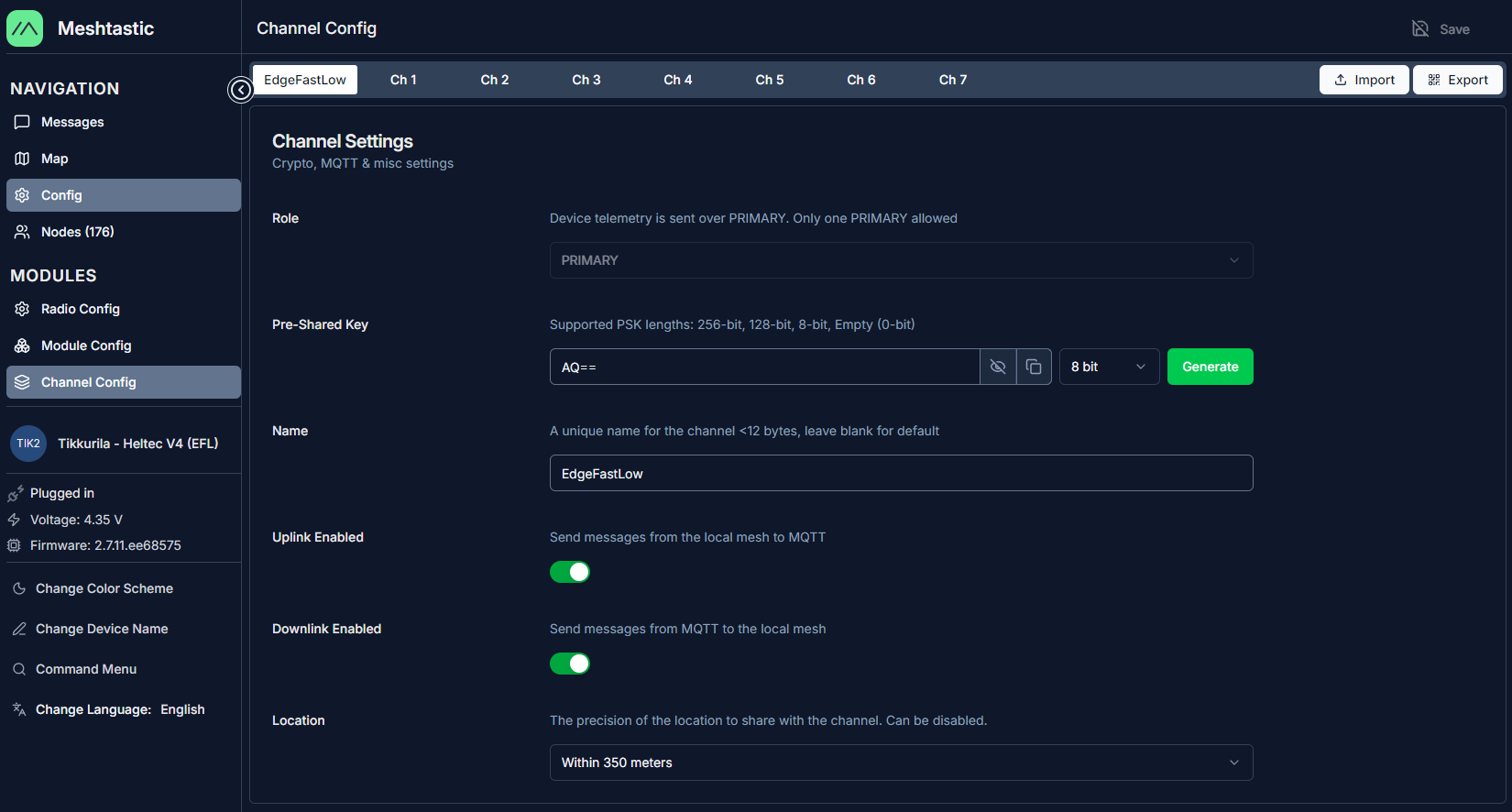This screenshot has height=812, width=1512.
Task: Collapse the sidebar with the arrow button
Action: pyautogui.click(x=240, y=90)
